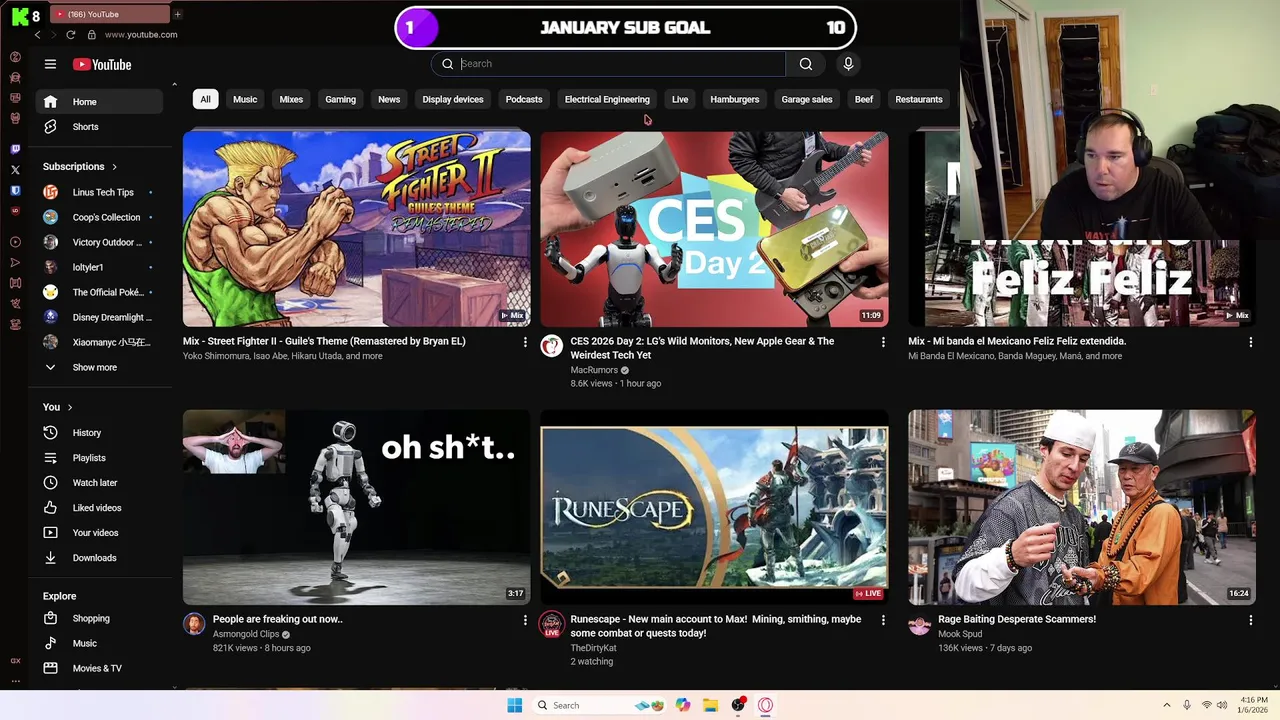
Task: Open Street Fighter II Guile's Theme thumbnail
Action: (x=356, y=229)
